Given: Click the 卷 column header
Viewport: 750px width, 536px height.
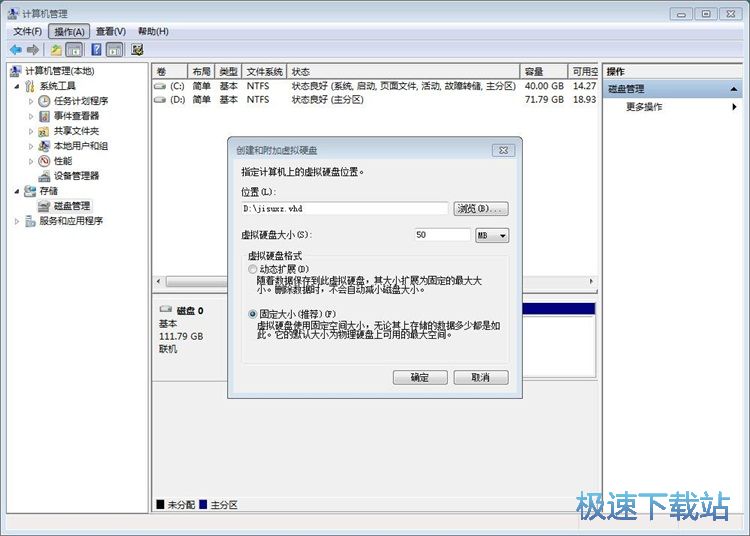Looking at the screenshot, I should point(170,72).
